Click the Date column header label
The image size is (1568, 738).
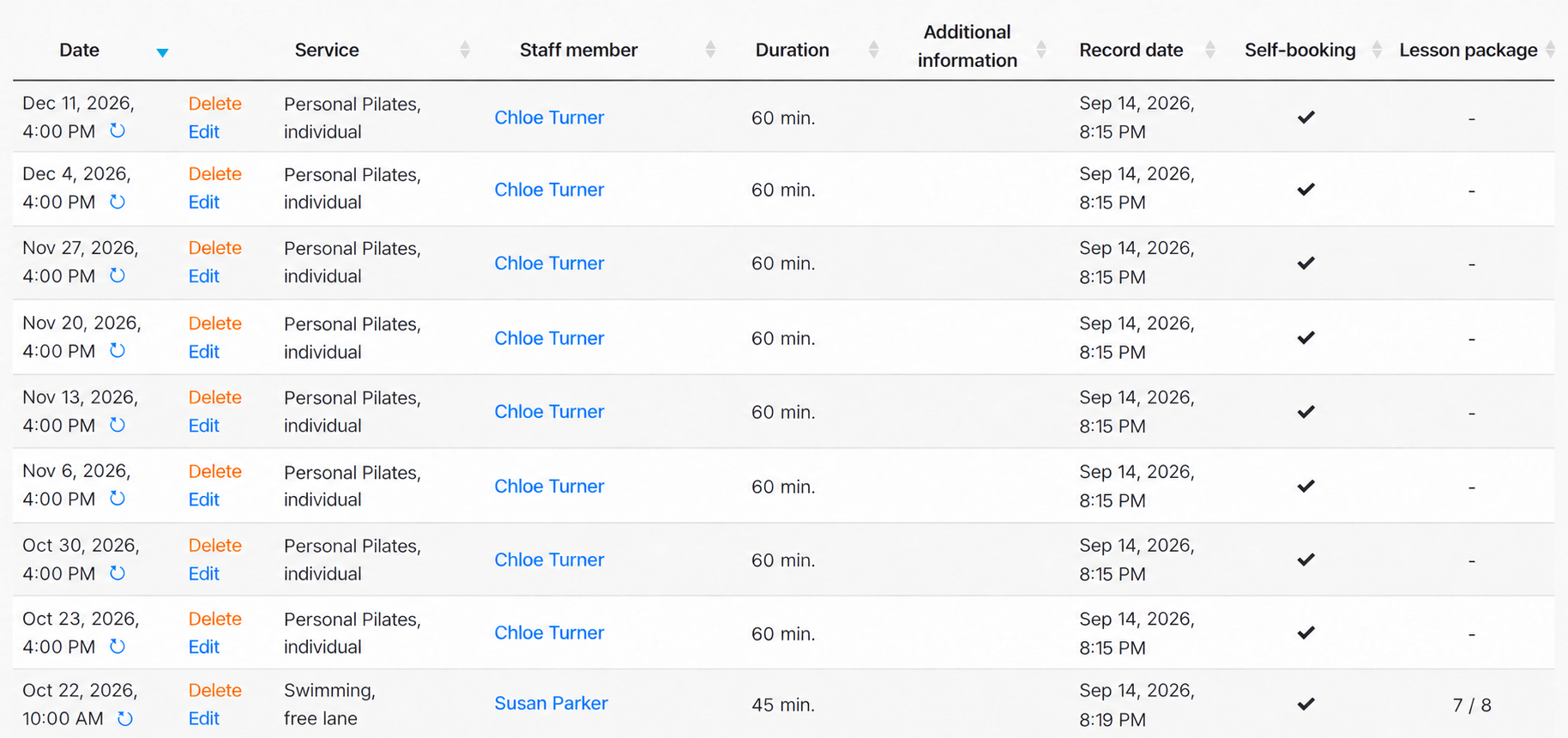(x=79, y=50)
